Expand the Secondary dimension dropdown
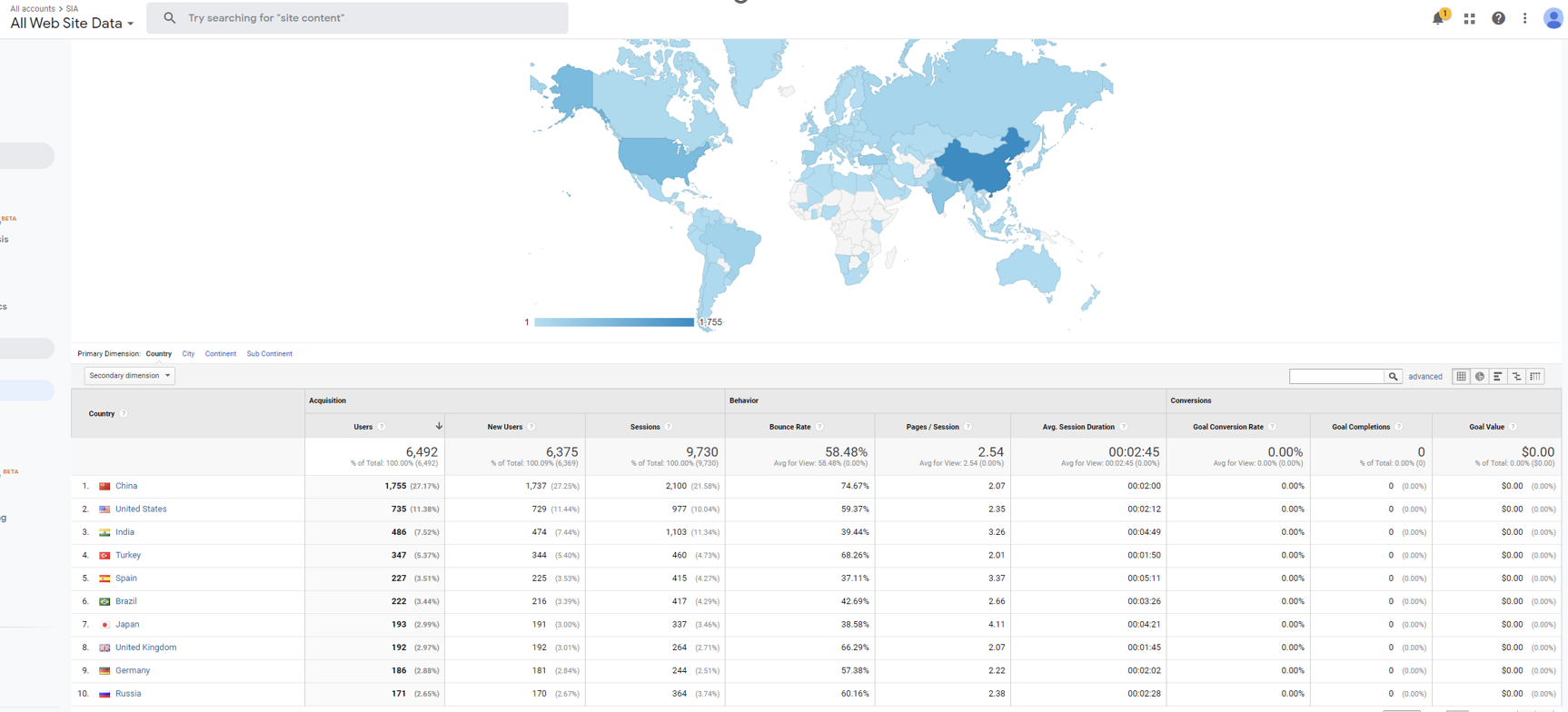1568x712 pixels. [x=129, y=375]
